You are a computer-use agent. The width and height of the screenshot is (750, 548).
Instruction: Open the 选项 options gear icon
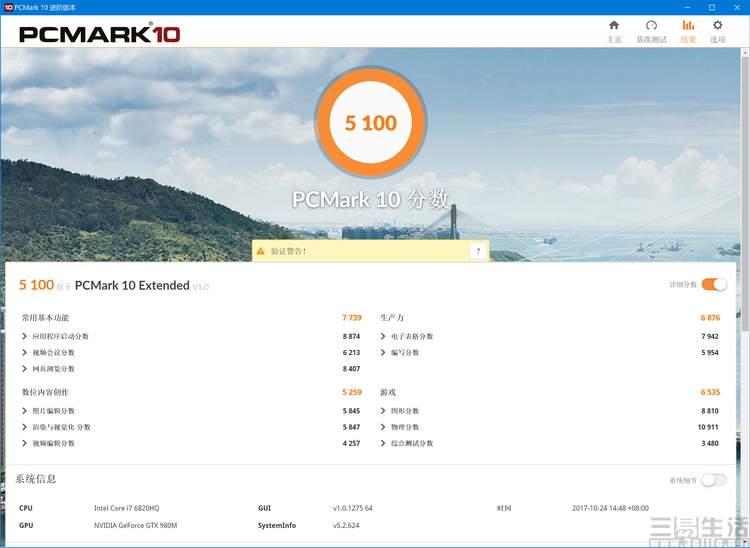717,25
